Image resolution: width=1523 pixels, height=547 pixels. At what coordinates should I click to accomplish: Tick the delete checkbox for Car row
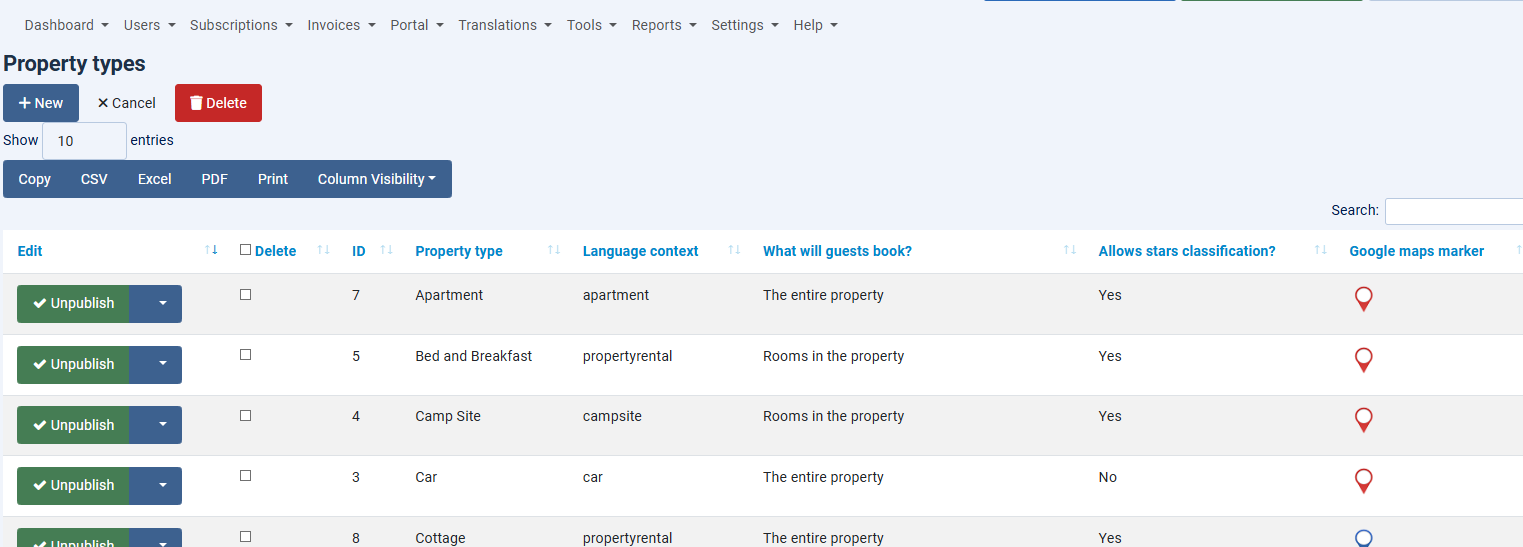pyautogui.click(x=246, y=476)
